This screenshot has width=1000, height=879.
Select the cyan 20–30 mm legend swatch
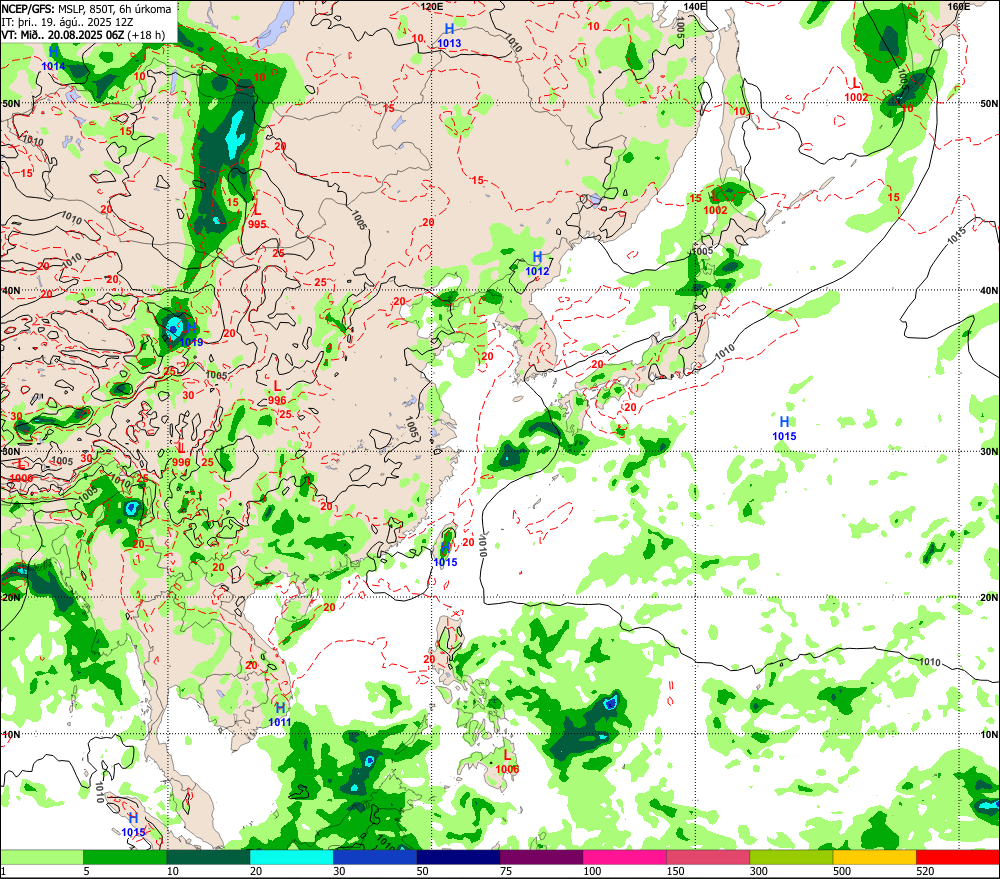coord(291,857)
